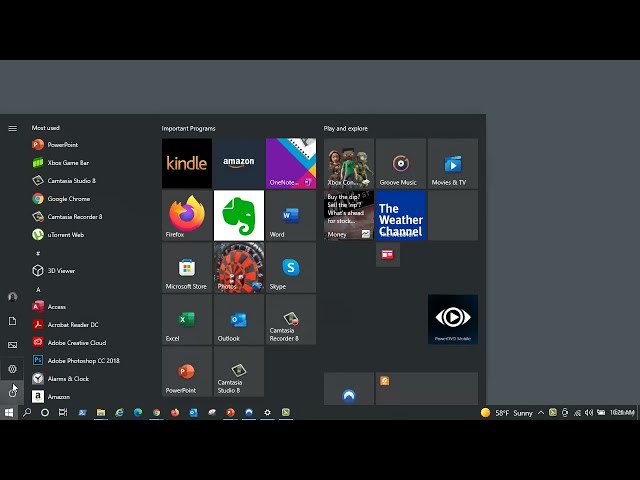Image resolution: width=640 pixels, height=480 pixels.
Task: Launch the Skype tile
Action: 291,267
